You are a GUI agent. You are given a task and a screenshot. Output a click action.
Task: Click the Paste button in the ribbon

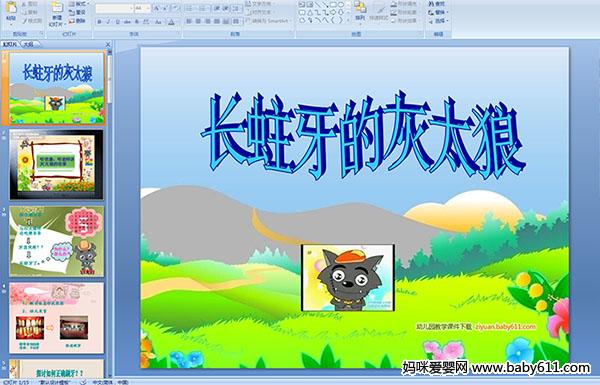tap(11, 13)
